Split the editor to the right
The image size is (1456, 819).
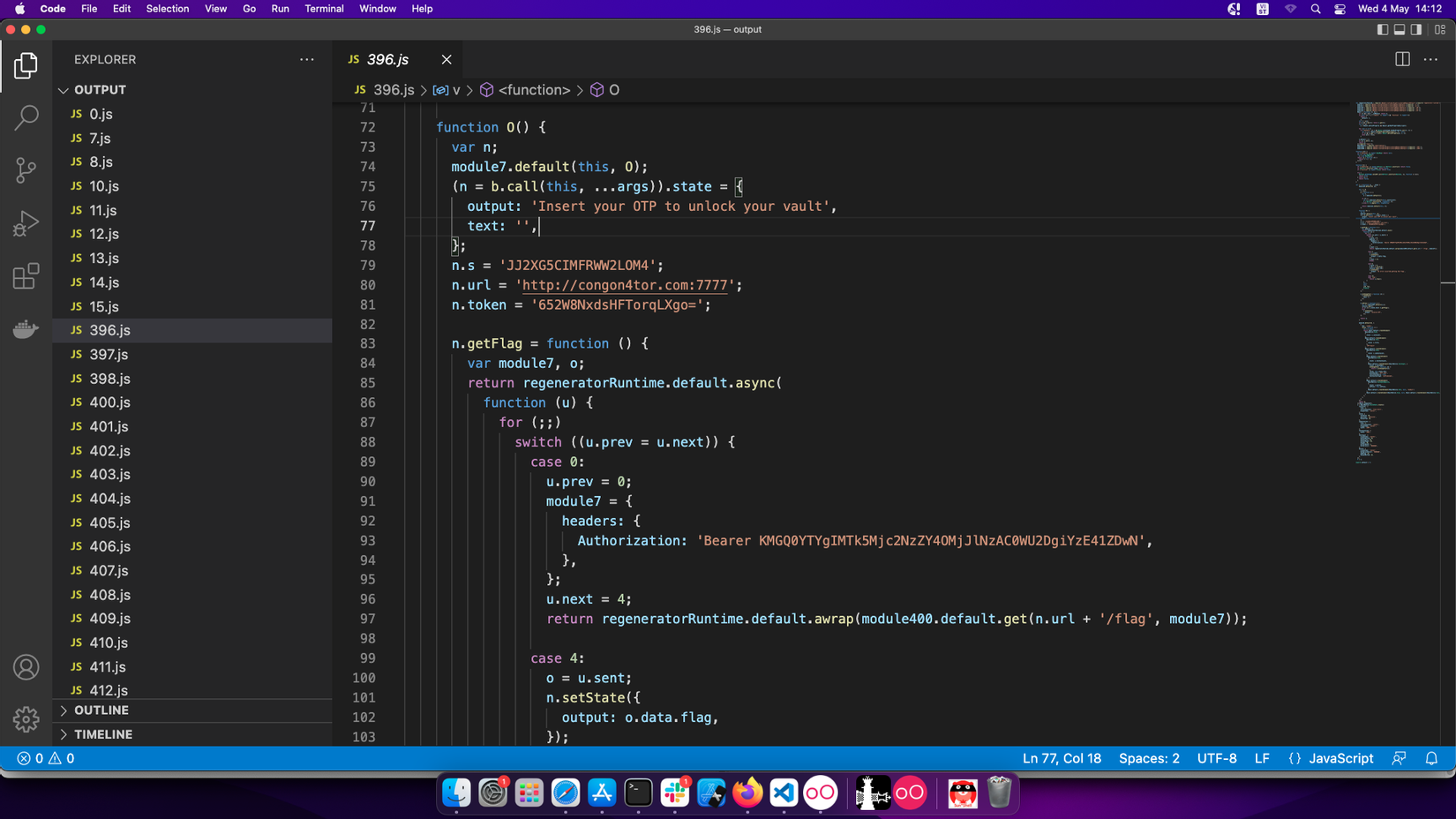click(x=1402, y=59)
